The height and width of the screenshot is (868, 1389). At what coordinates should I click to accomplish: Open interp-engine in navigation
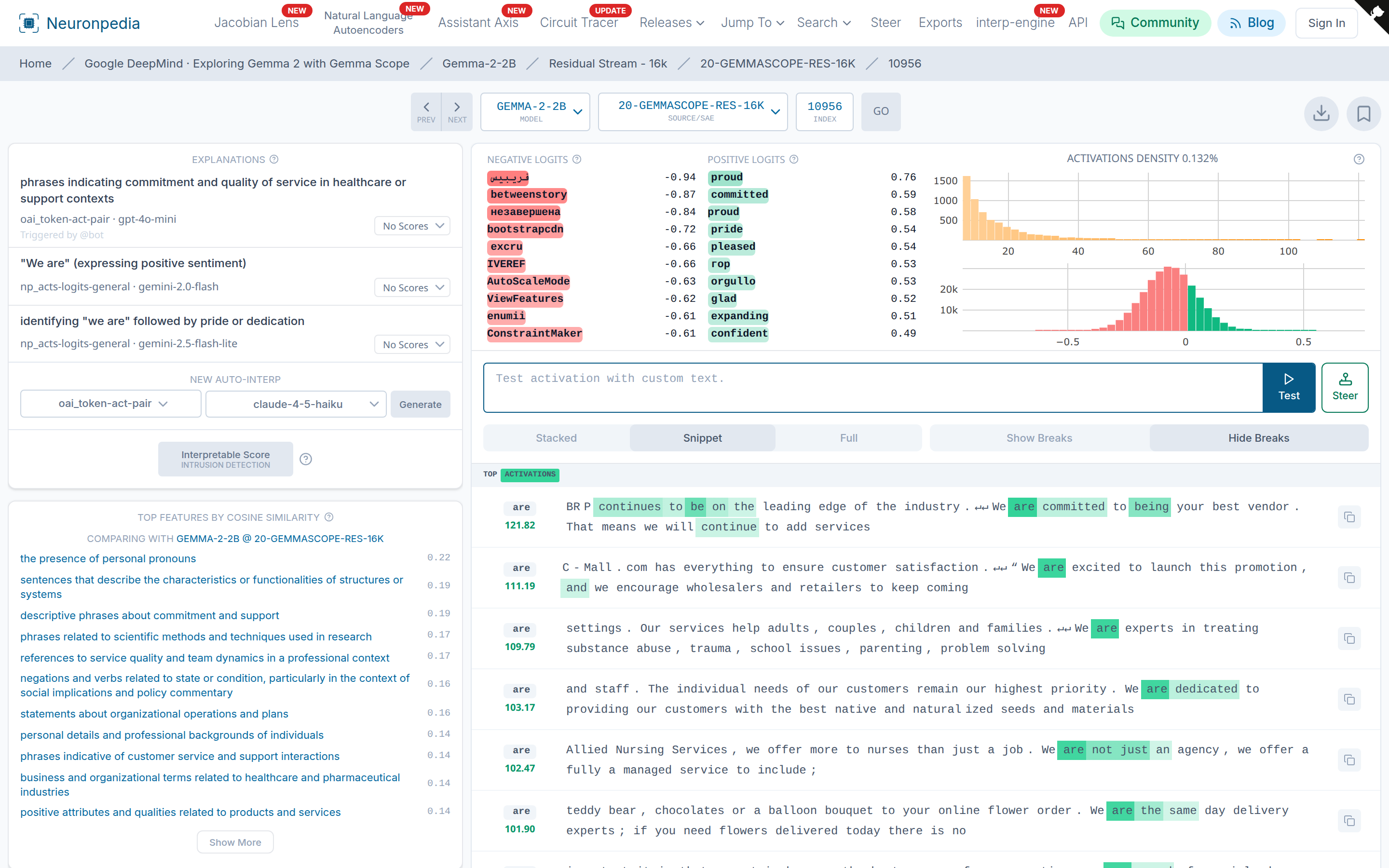coord(1015,22)
